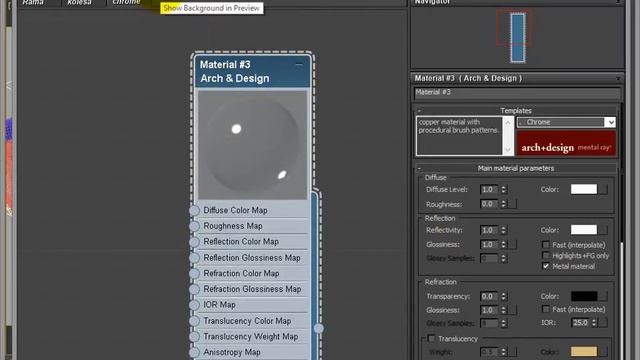Enable Refraction Fast (interpolate) checkbox
Screen dimensions: 640x360
[x=546, y=309]
